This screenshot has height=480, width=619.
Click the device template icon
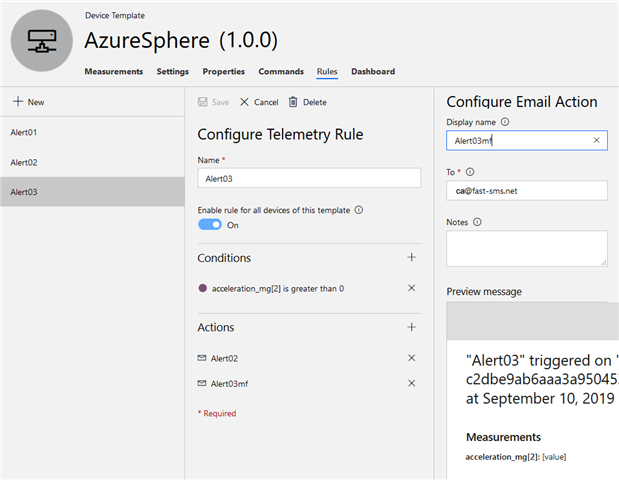pos(41,41)
